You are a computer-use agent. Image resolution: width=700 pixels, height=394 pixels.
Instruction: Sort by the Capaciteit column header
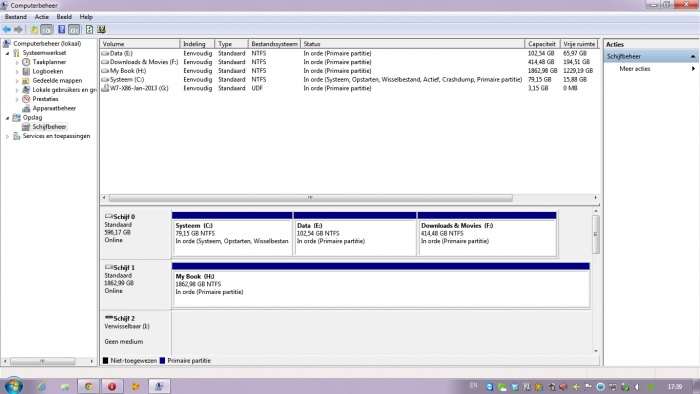pos(542,44)
